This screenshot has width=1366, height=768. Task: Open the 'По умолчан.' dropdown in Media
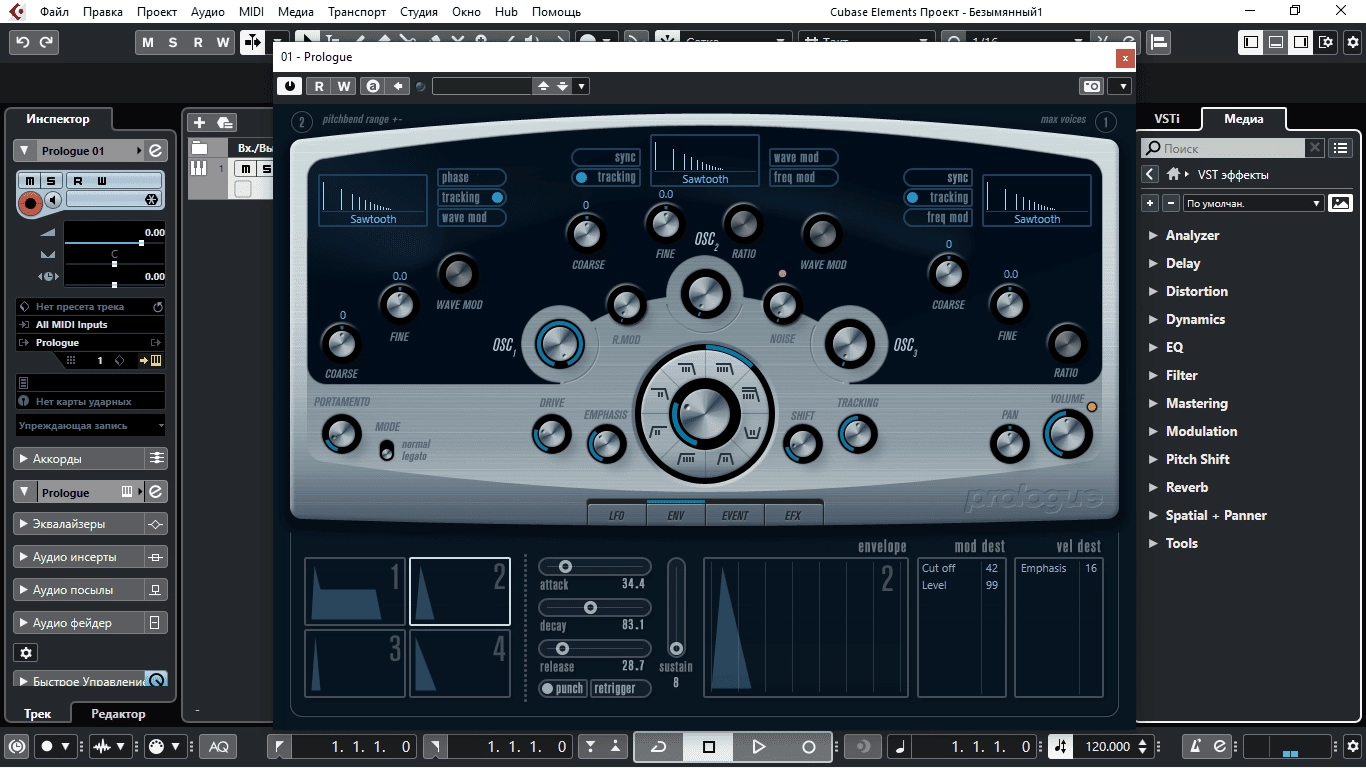[x=1254, y=203]
